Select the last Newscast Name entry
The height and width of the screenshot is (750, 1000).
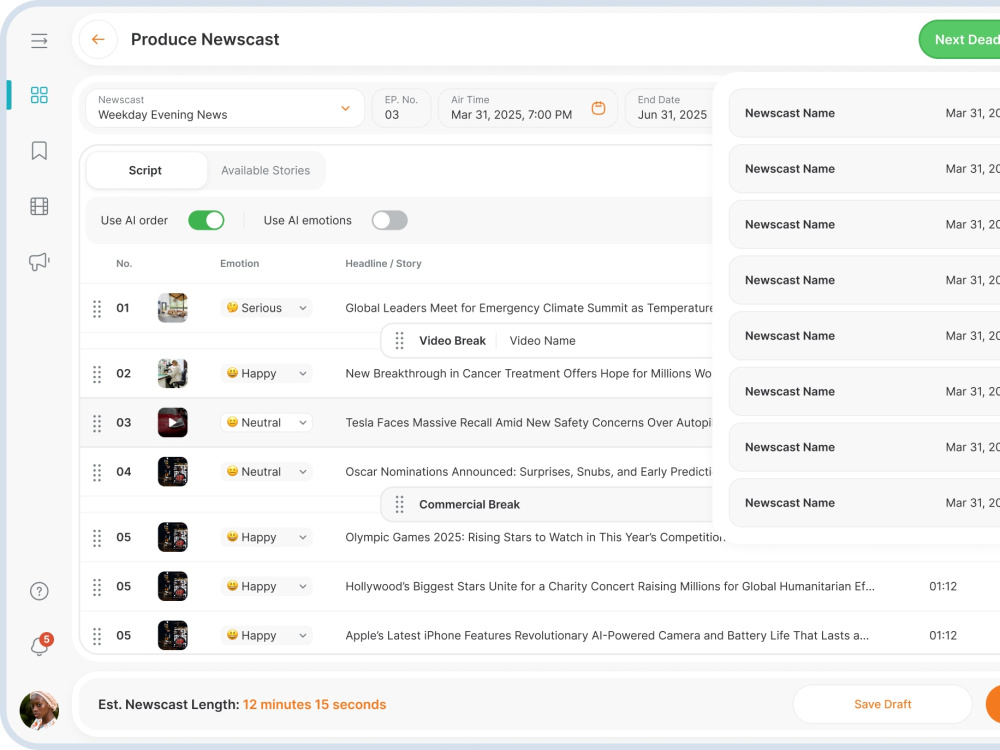864,503
